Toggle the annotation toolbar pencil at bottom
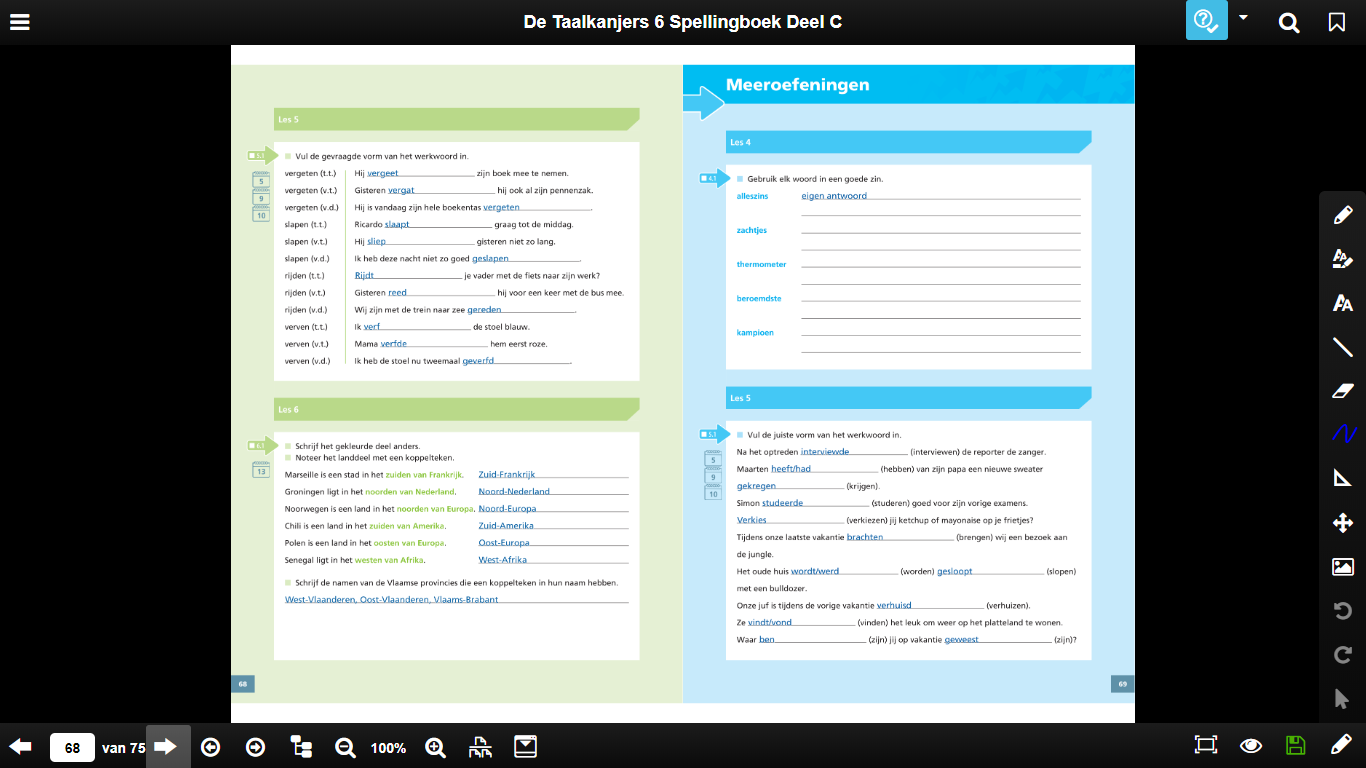The height and width of the screenshot is (768, 1366). (1341, 745)
